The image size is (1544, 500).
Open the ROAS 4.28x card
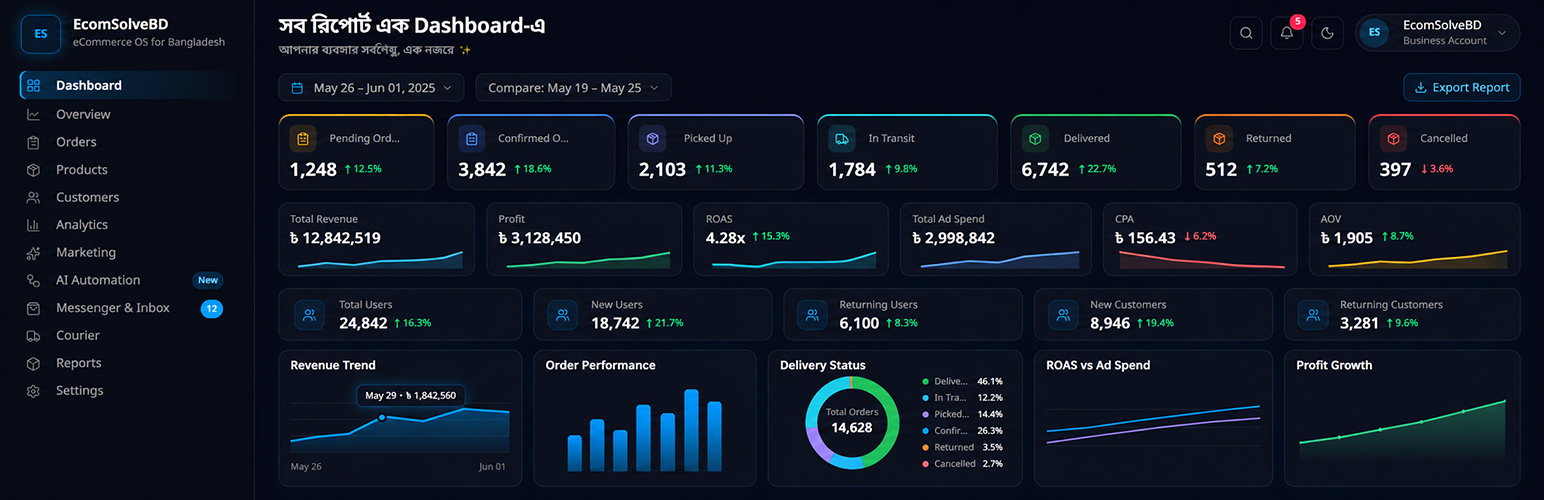(791, 239)
